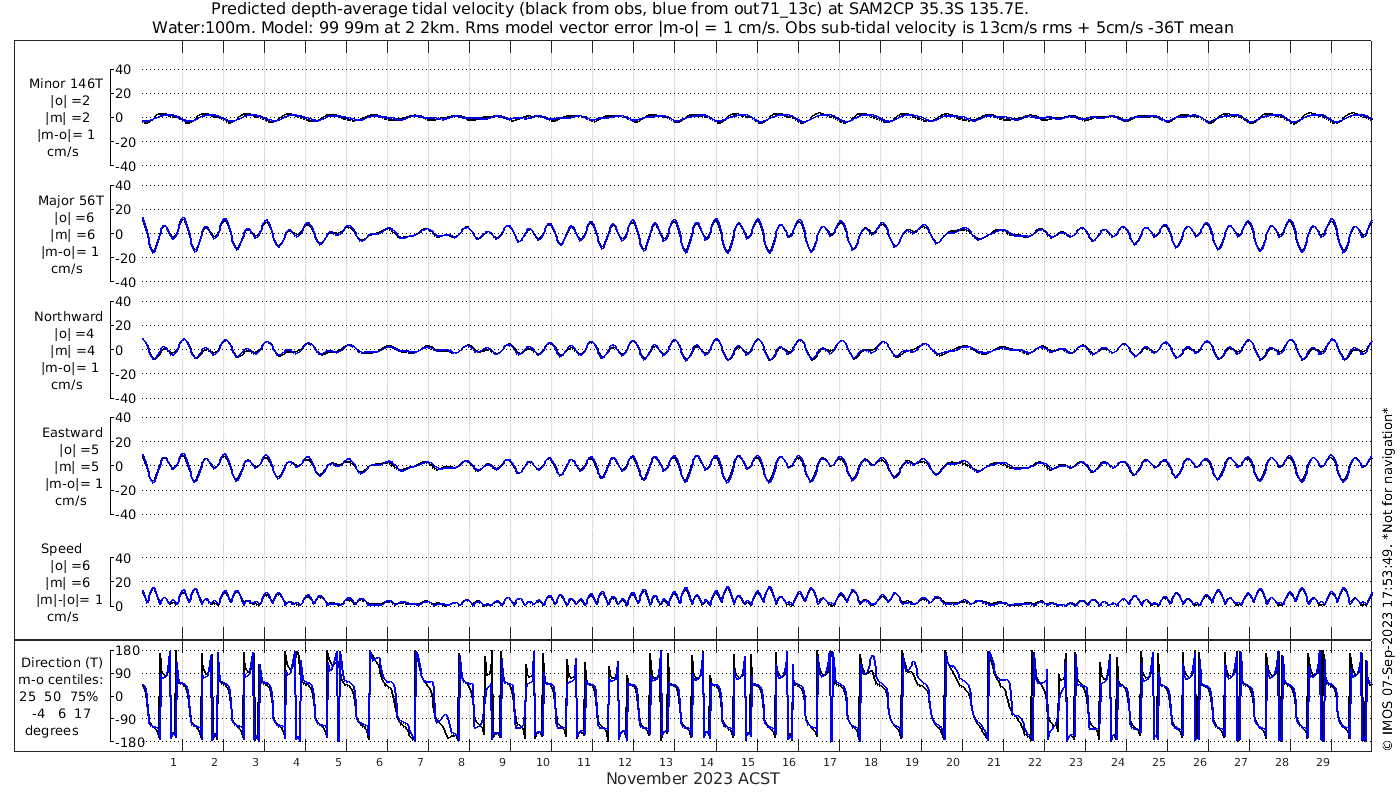
Task: Click day 17 label on the date axis
Action: [830, 762]
